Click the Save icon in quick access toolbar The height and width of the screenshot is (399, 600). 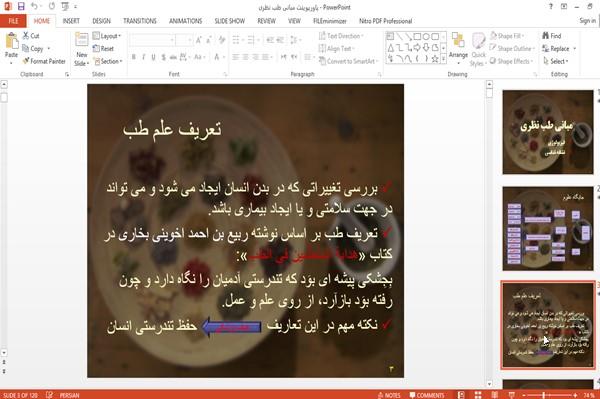21,6
